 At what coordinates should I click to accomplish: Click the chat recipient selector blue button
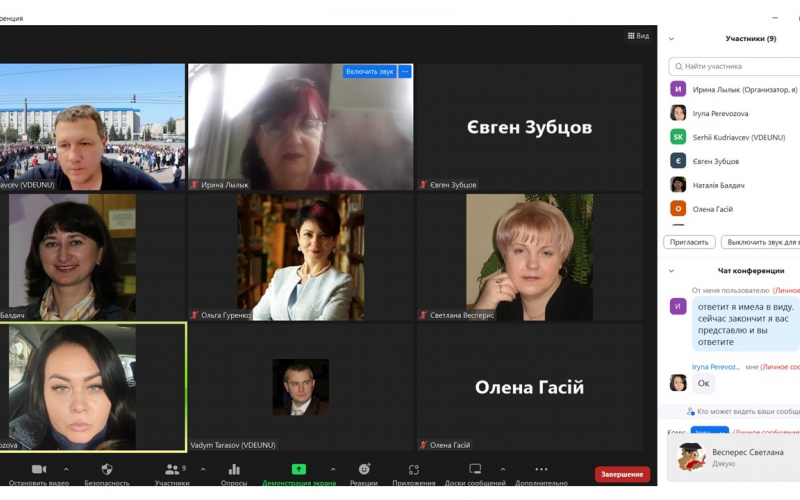(710, 431)
